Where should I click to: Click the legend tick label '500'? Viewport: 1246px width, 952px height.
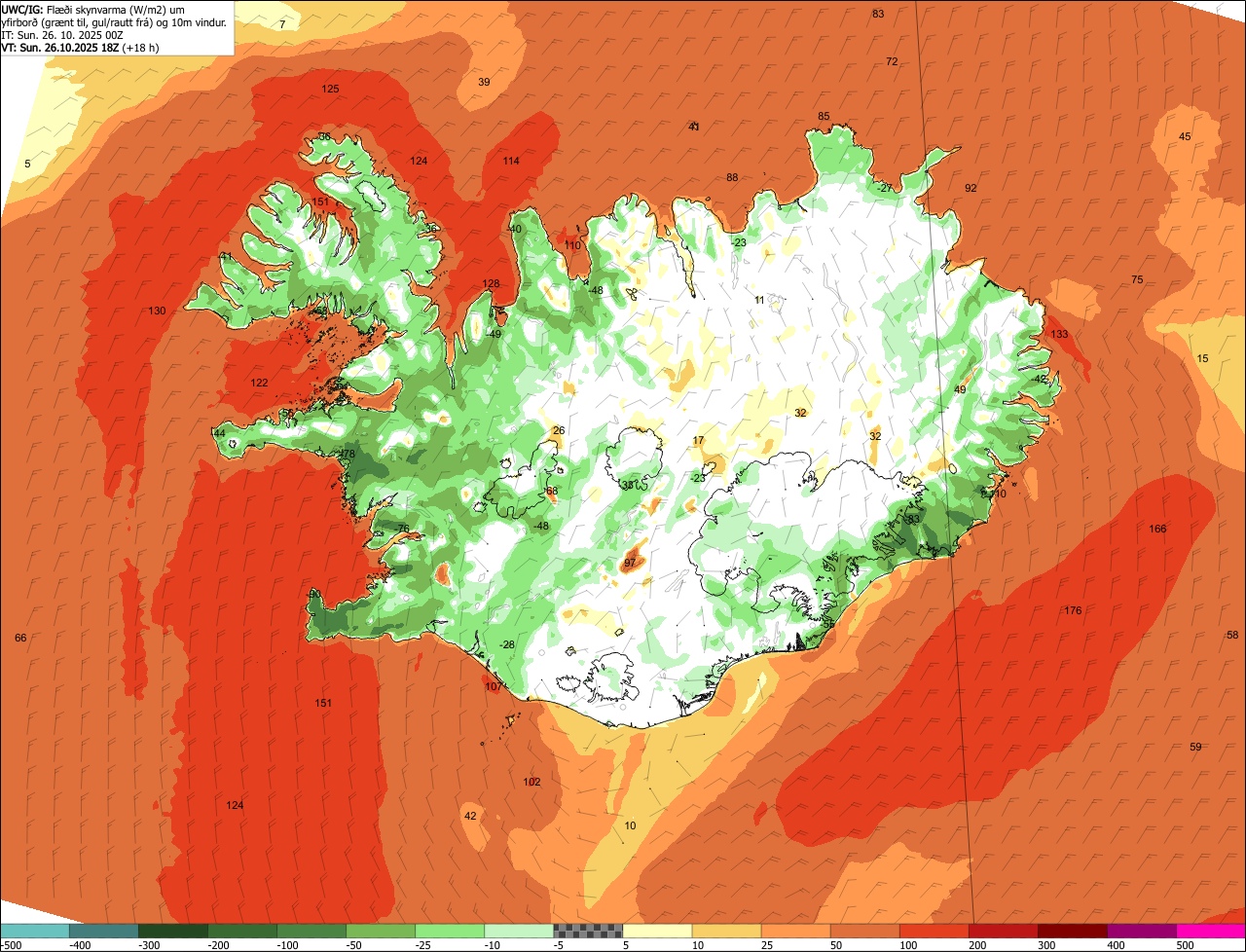pyautogui.click(x=1184, y=945)
